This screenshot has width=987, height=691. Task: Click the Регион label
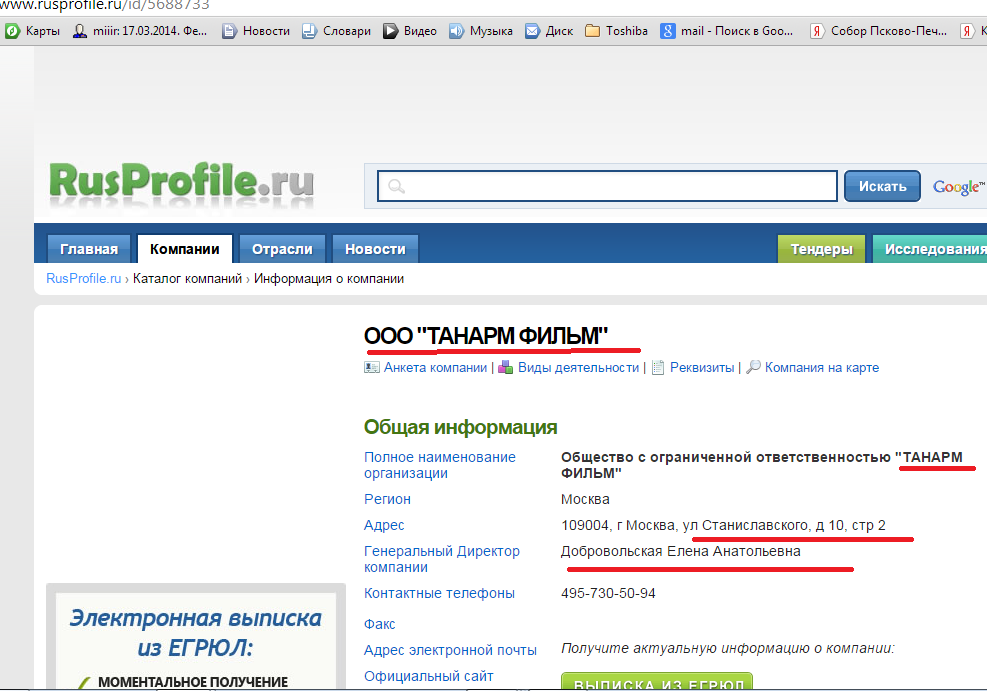point(387,499)
